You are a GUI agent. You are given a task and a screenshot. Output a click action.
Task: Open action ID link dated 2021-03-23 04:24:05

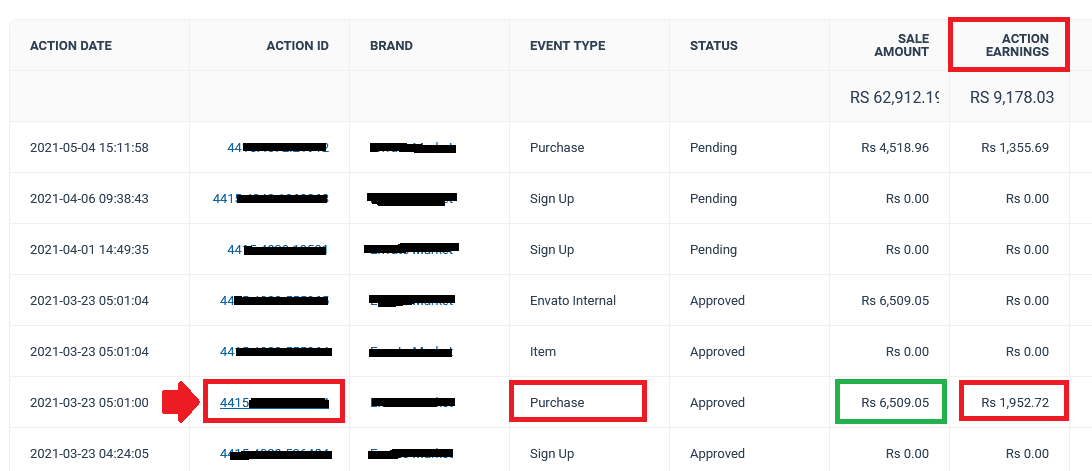pos(275,454)
